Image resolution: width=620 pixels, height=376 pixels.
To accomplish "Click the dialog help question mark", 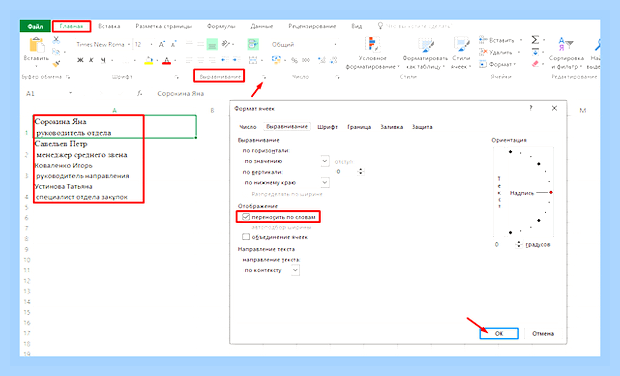I will click(x=531, y=108).
